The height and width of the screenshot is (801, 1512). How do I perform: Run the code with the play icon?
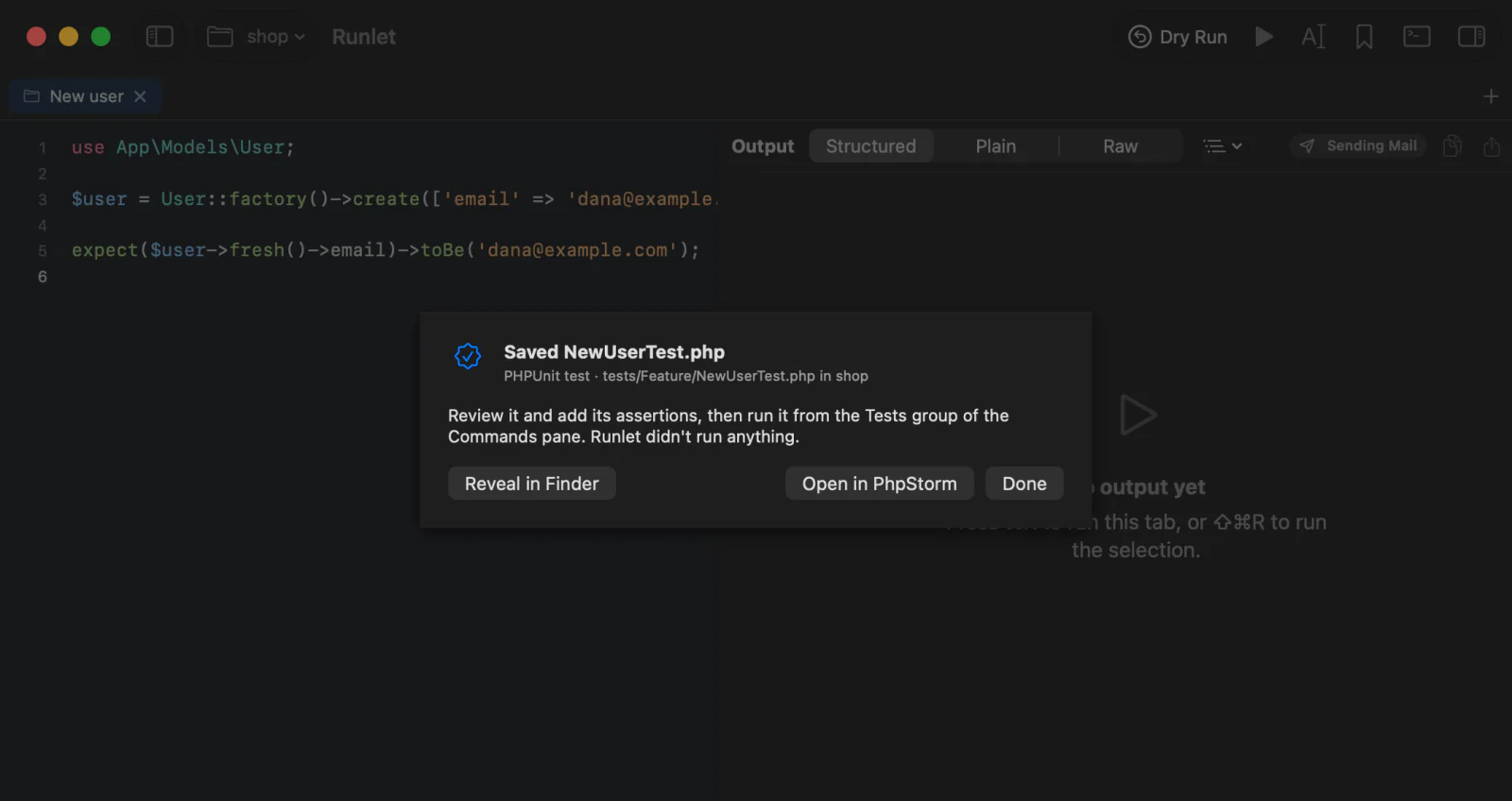1263,37
